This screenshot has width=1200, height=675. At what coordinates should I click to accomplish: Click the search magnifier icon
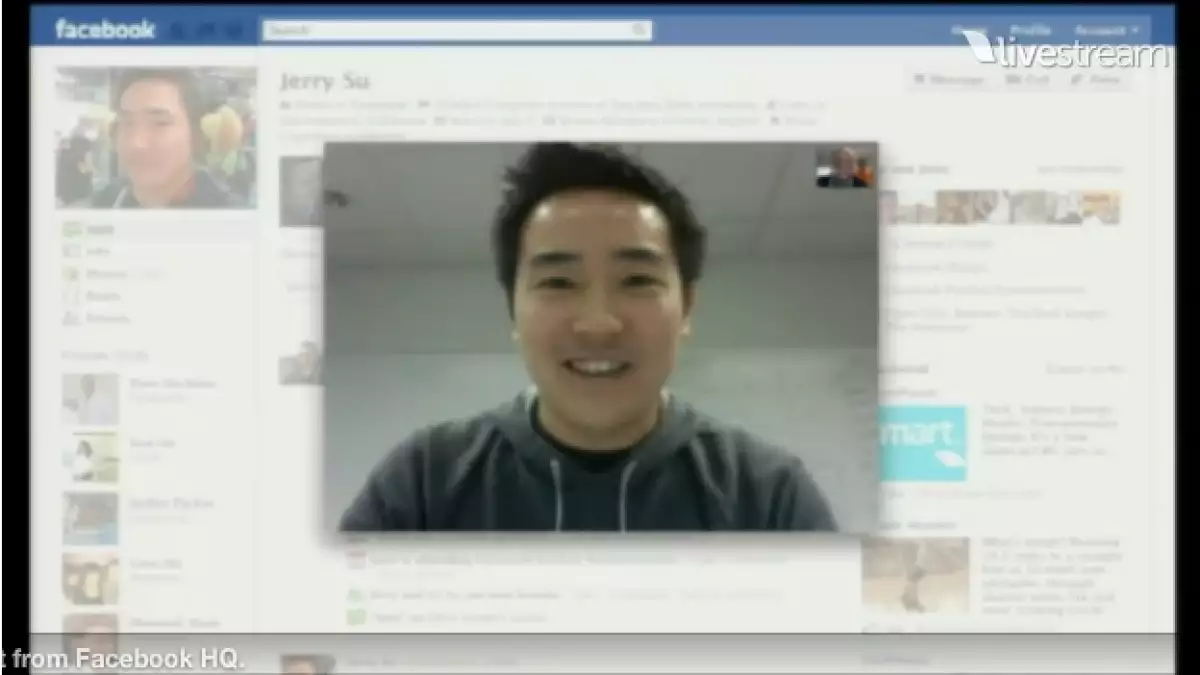coord(638,30)
